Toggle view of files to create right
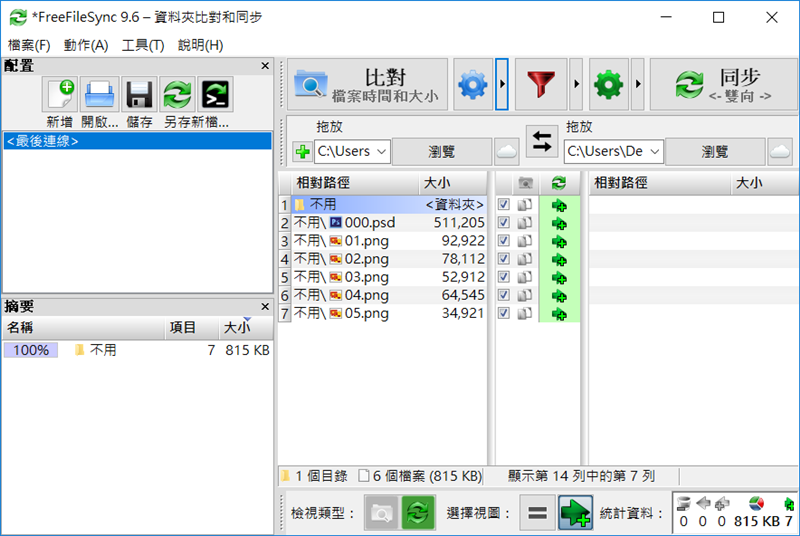Image resolution: width=800 pixels, height=536 pixels. 576,513
